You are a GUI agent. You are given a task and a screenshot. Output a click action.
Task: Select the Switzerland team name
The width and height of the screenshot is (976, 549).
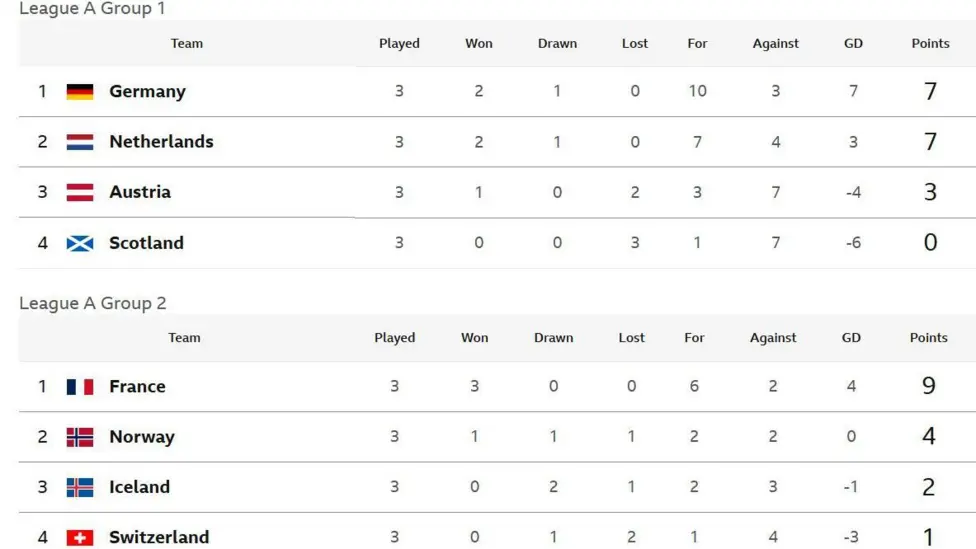(x=159, y=537)
